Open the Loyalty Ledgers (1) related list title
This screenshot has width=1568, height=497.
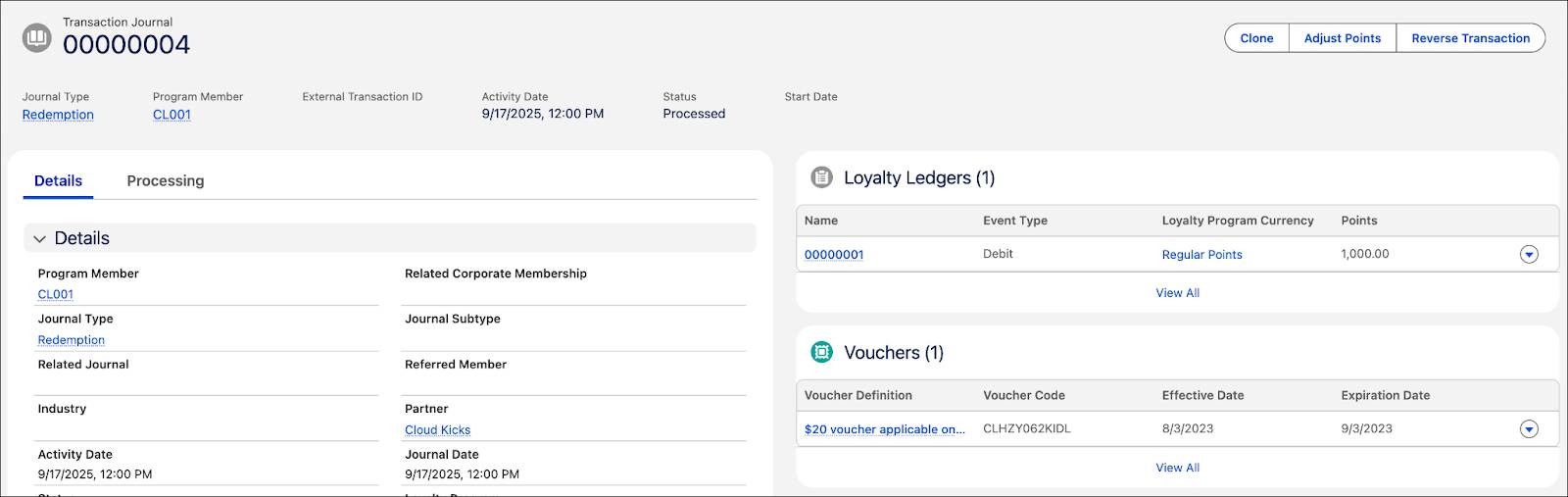[x=918, y=177]
